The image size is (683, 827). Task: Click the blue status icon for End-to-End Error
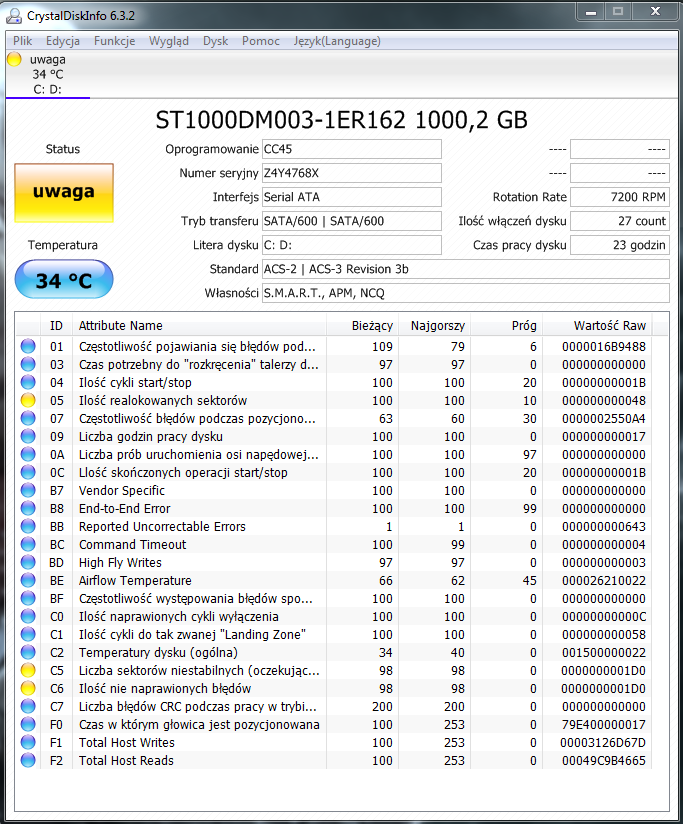click(28, 508)
